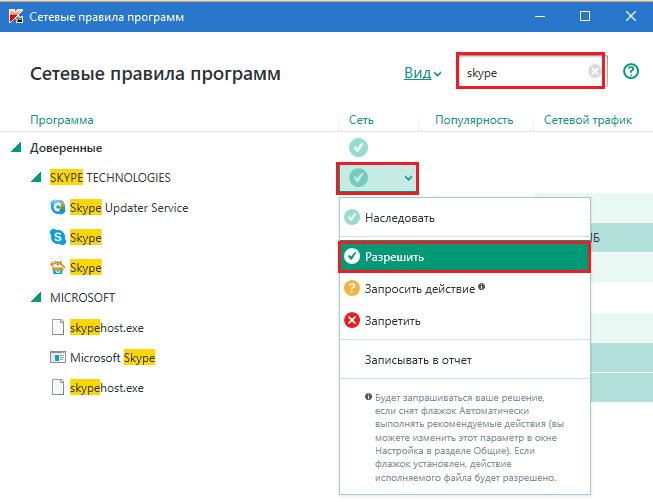Select the blue Skype application icon
The image size is (653, 504).
click(x=57, y=237)
